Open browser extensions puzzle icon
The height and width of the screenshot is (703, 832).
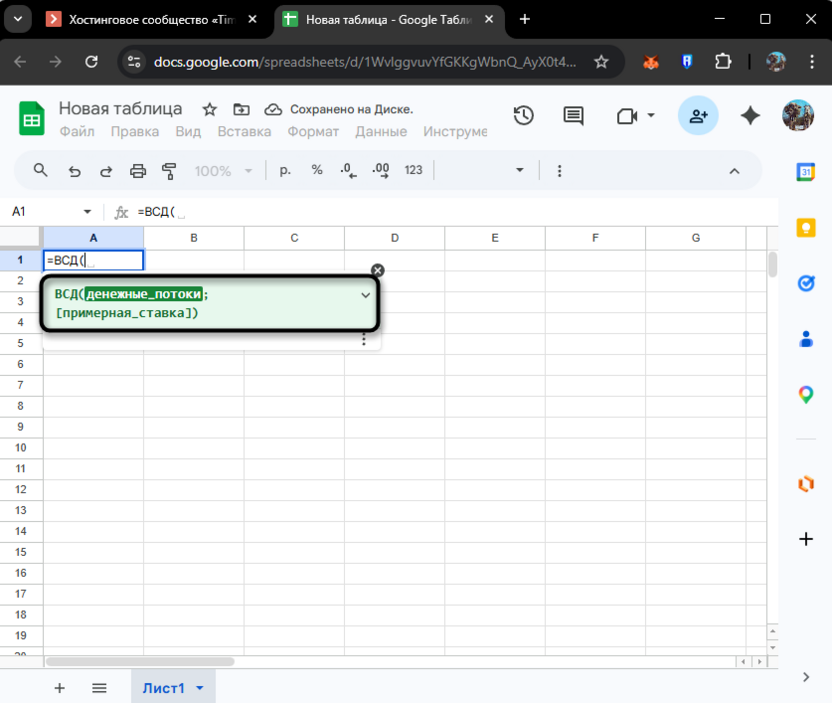[x=723, y=62]
